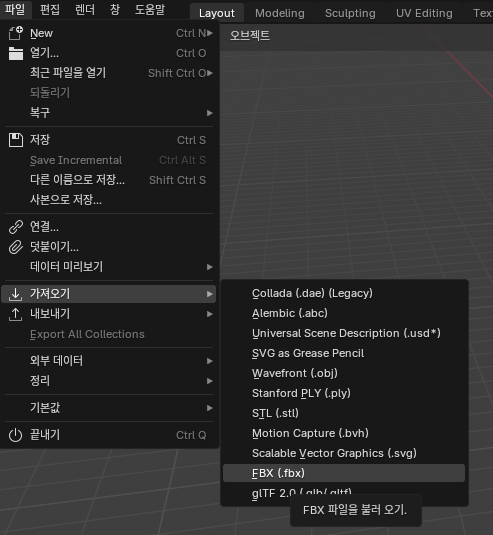
Task: Open the 도움말 menu
Action: (x=150, y=9)
